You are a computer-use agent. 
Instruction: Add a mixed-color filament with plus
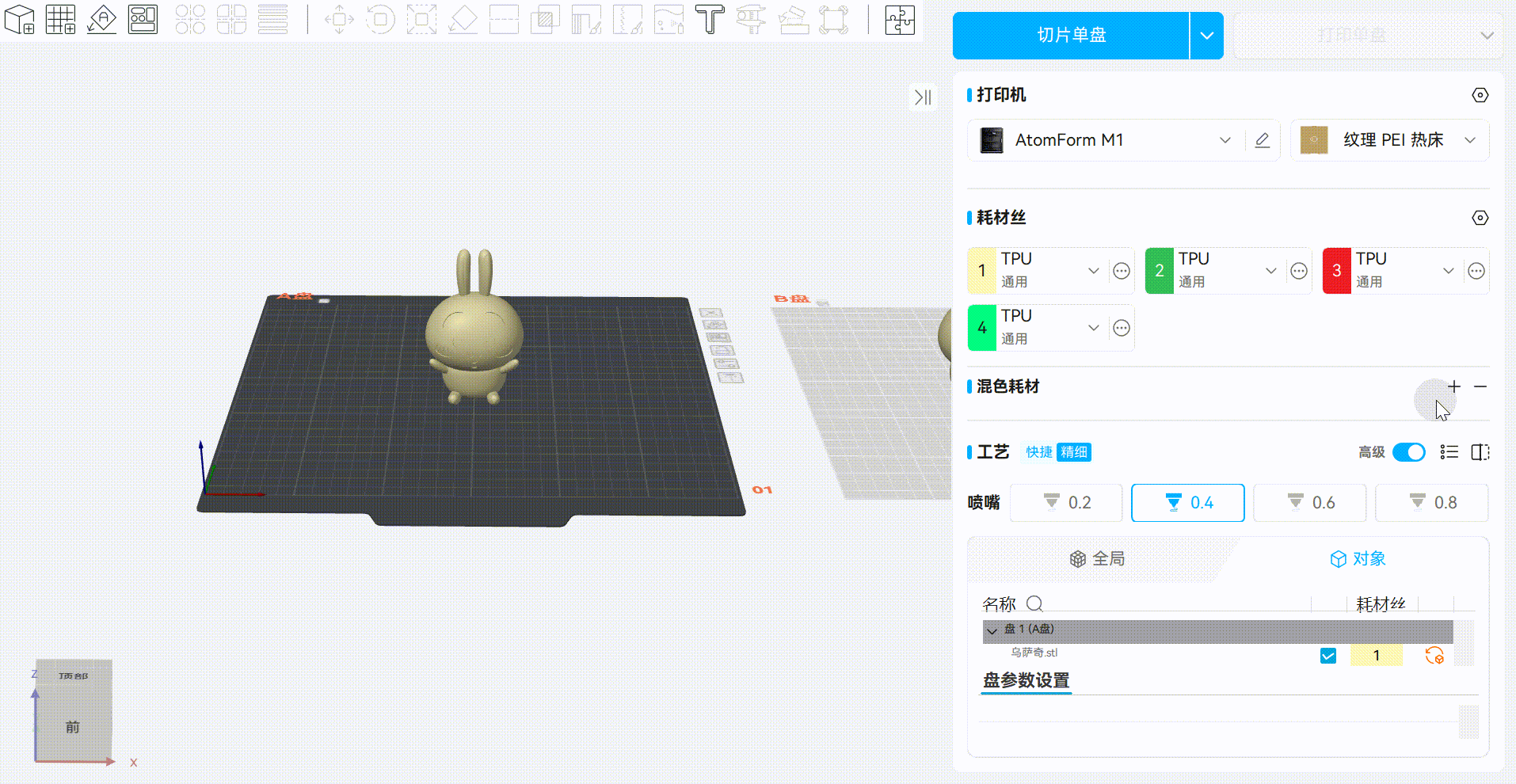point(1454,386)
